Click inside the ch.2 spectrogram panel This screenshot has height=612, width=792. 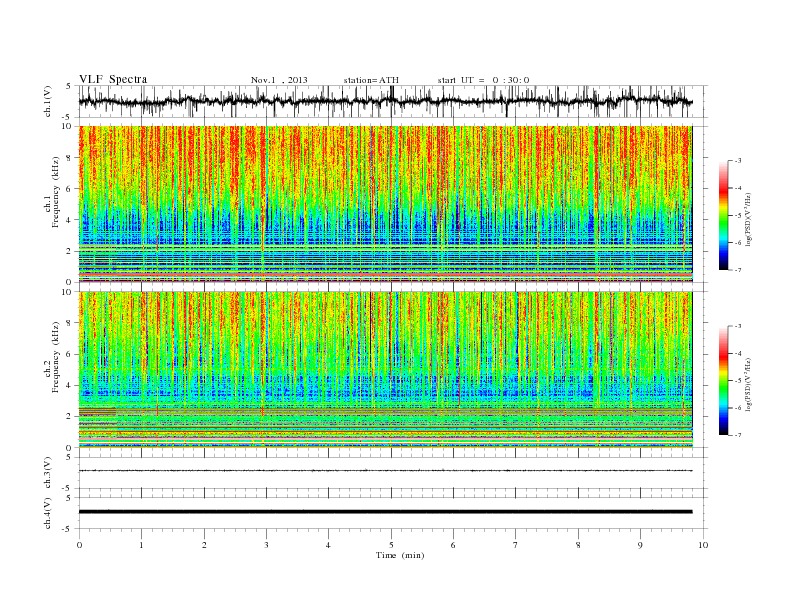tap(385, 370)
